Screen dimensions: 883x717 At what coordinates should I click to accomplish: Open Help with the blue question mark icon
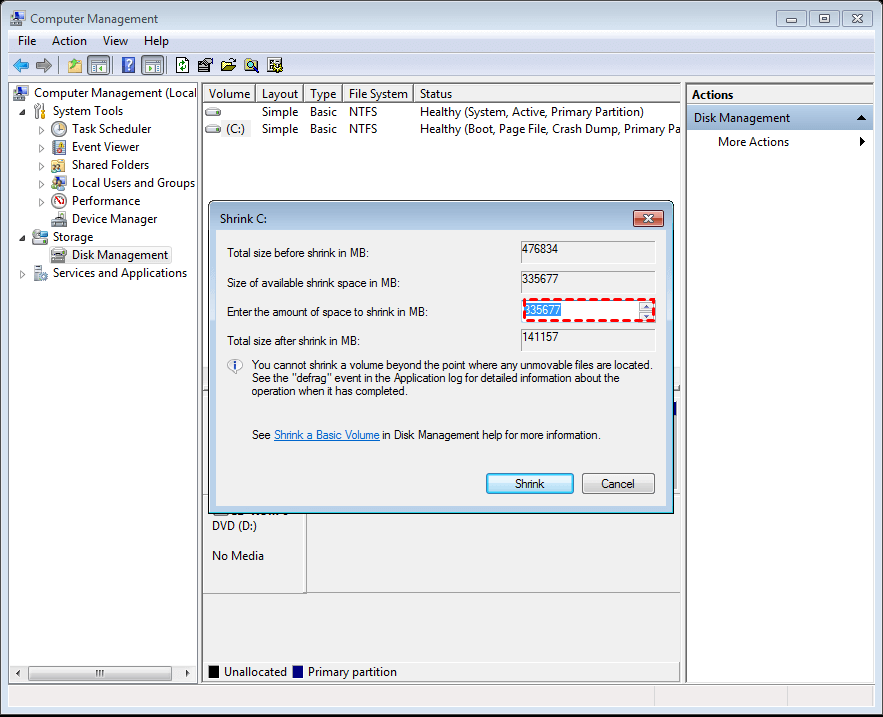[x=128, y=65]
